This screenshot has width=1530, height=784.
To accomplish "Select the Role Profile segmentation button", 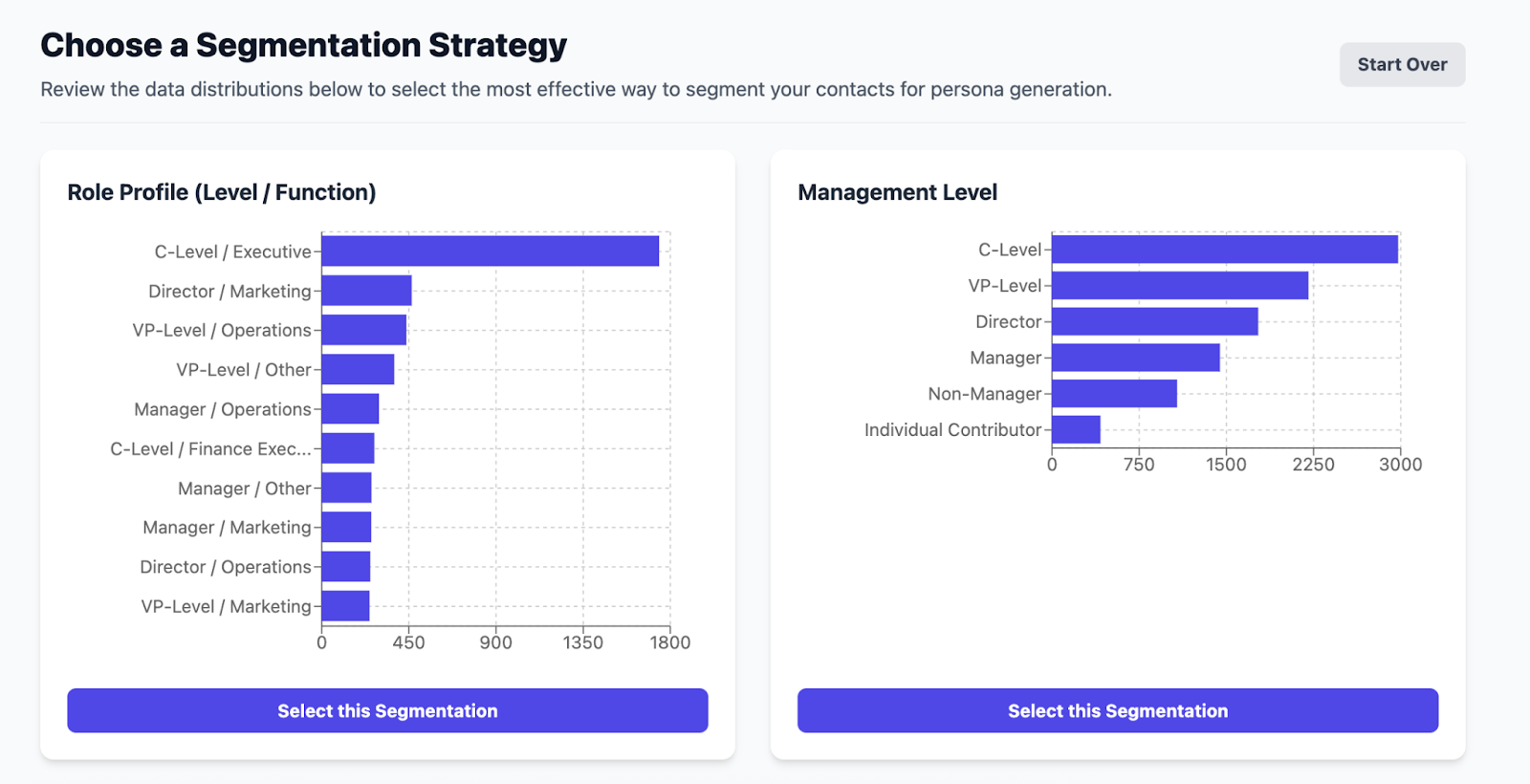I will click(387, 710).
